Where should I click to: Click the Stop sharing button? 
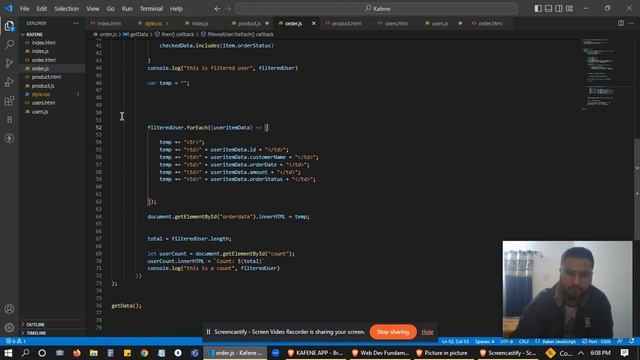(393, 332)
